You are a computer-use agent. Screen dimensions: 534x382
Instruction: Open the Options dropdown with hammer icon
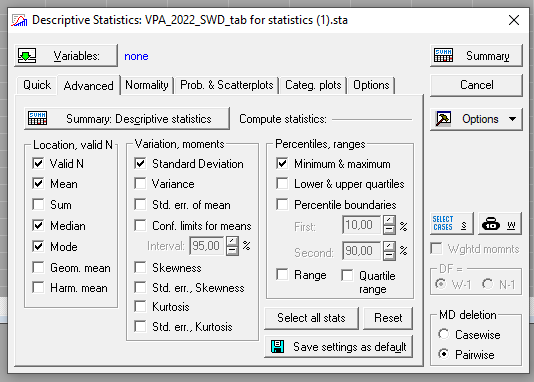point(476,119)
